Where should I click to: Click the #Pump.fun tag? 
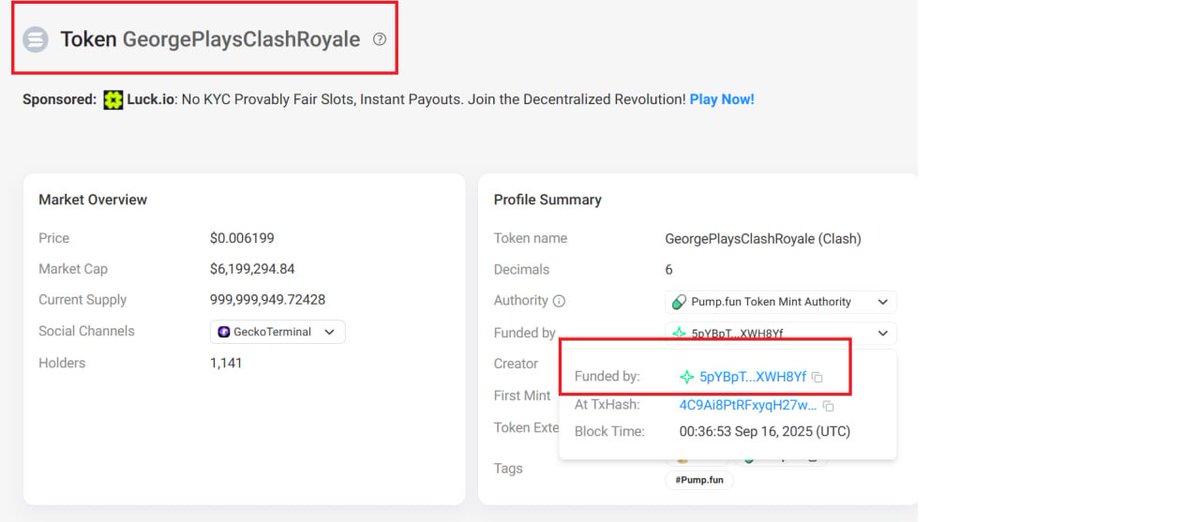click(x=699, y=480)
